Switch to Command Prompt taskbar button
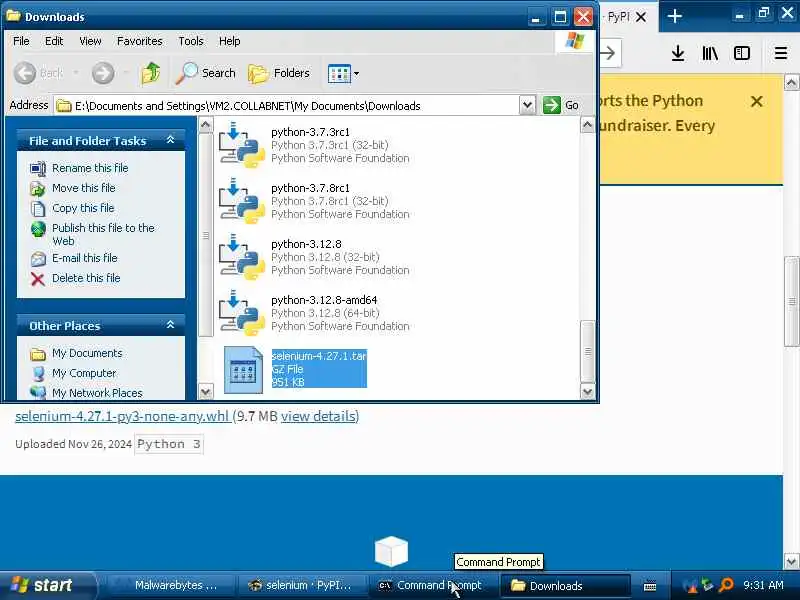The image size is (800, 600). point(433,586)
